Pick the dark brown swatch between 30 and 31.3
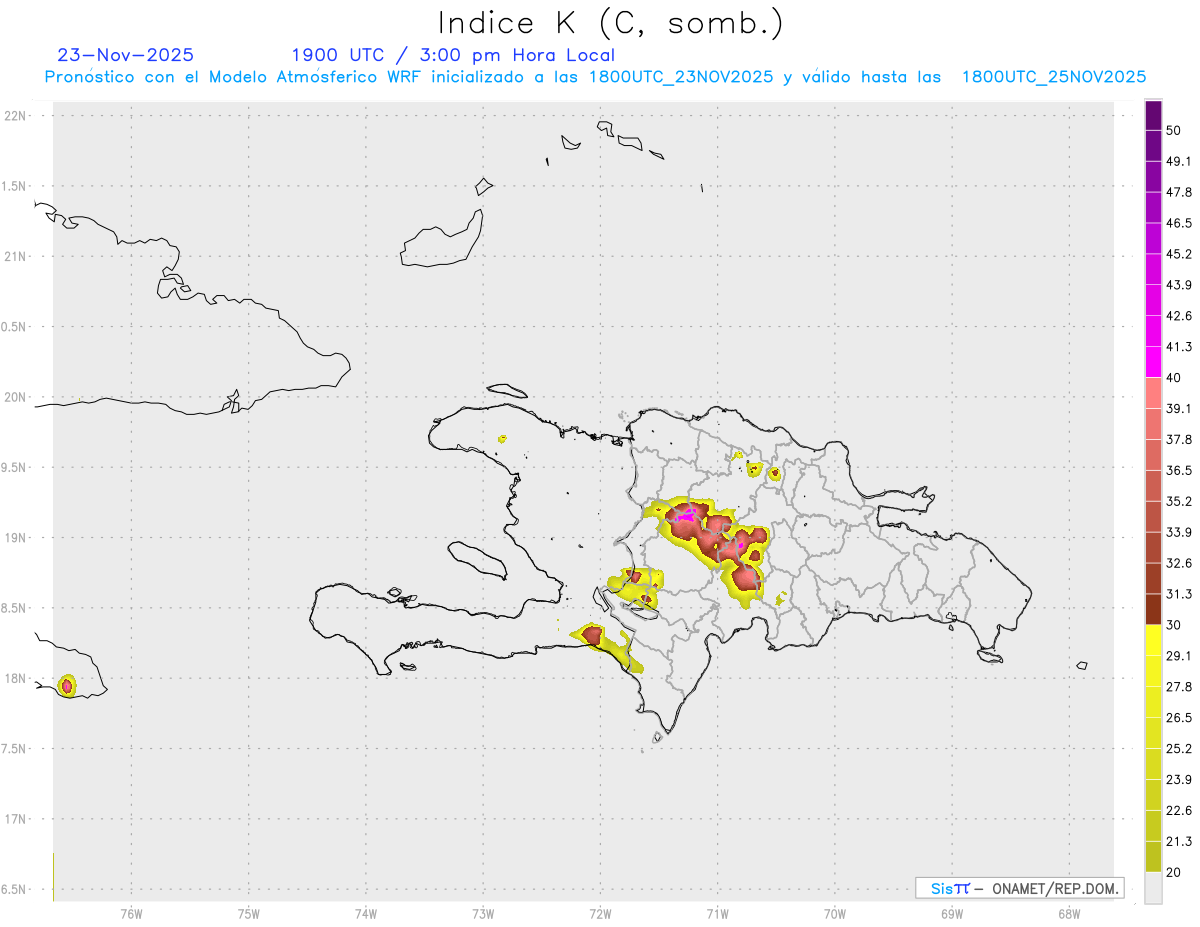The image size is (1200, 927). [x=1153, y=609]
